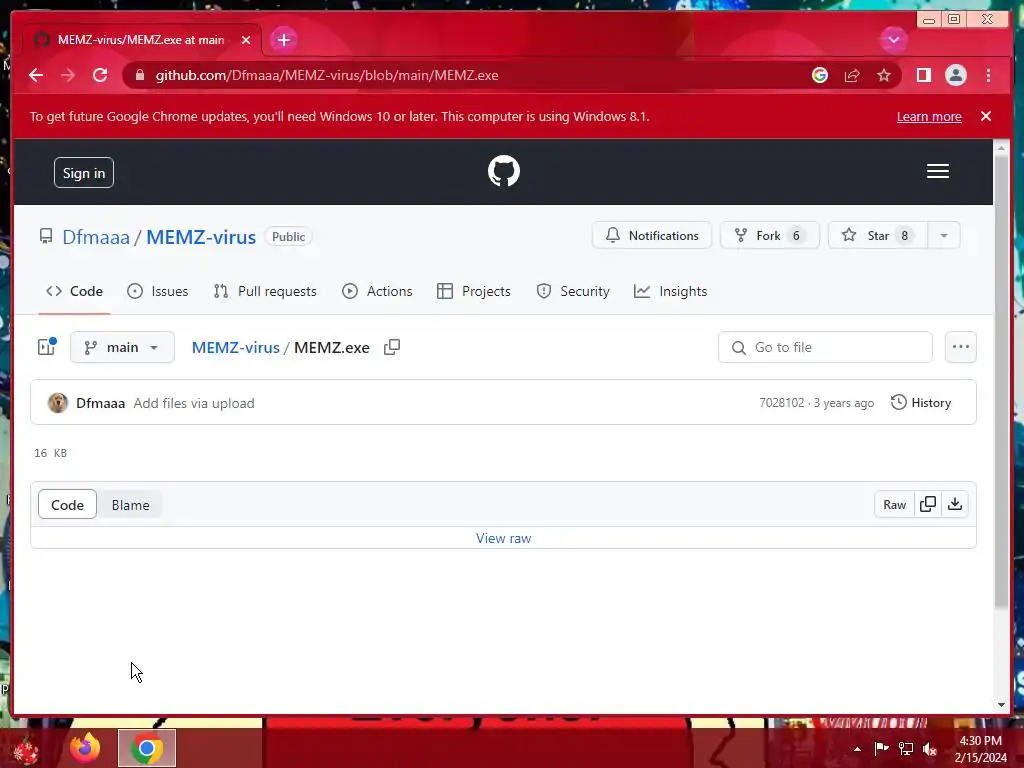Open the Security tab
The width and height of the screenshot is (1024, 768).
pyautogui.click(x=573, y=291)
